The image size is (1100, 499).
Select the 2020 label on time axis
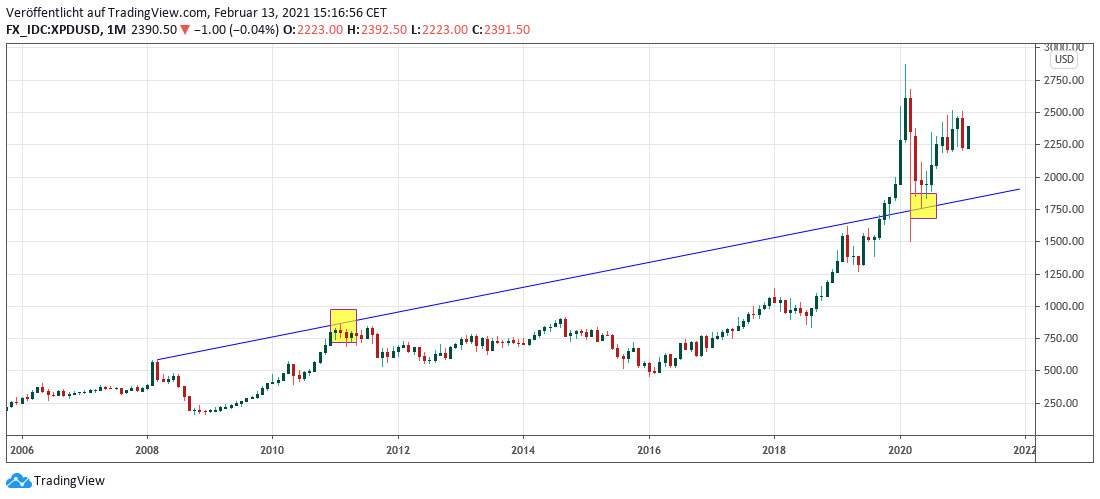[x=900, y=450]
